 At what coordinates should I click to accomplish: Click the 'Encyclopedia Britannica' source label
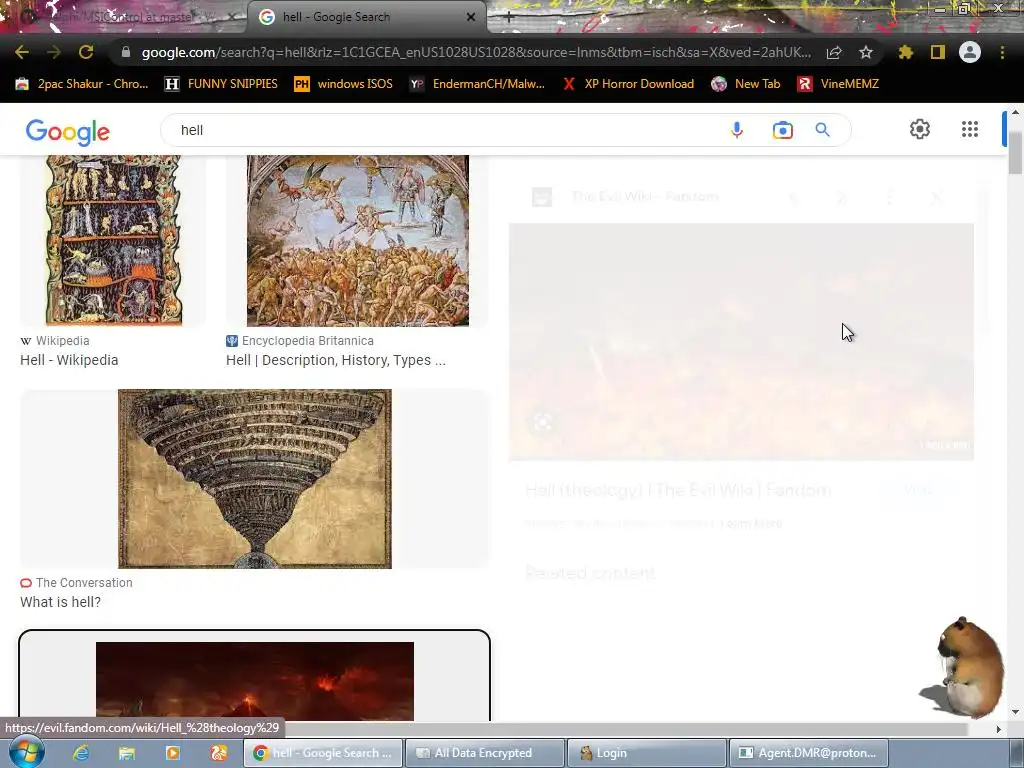tap(308, 340)
